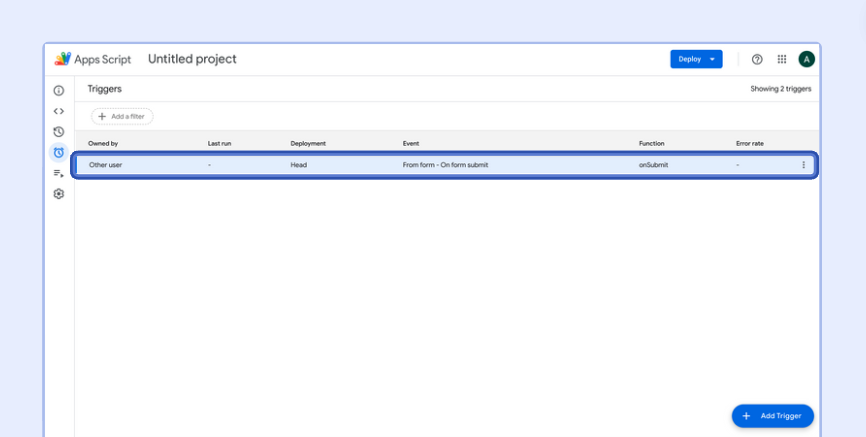
Task: Click the Add Trigger button
Action: pos(773,416)
